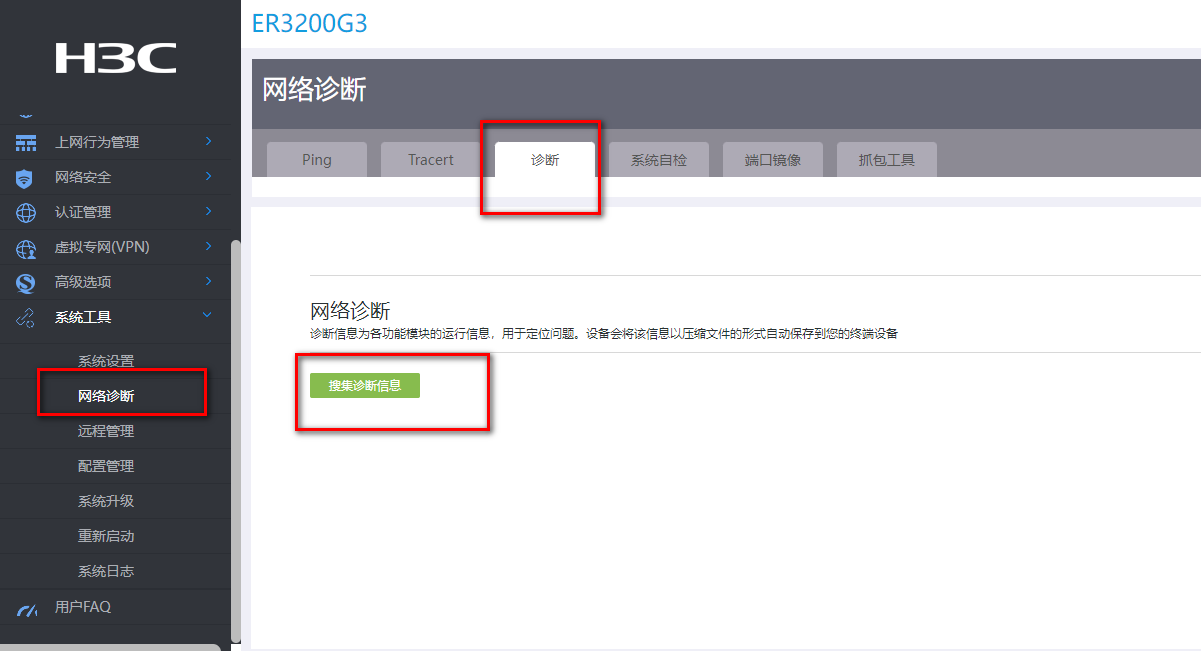
Task: Click the 上网行为管理 sidebar icon
Action: click(26, 142)
